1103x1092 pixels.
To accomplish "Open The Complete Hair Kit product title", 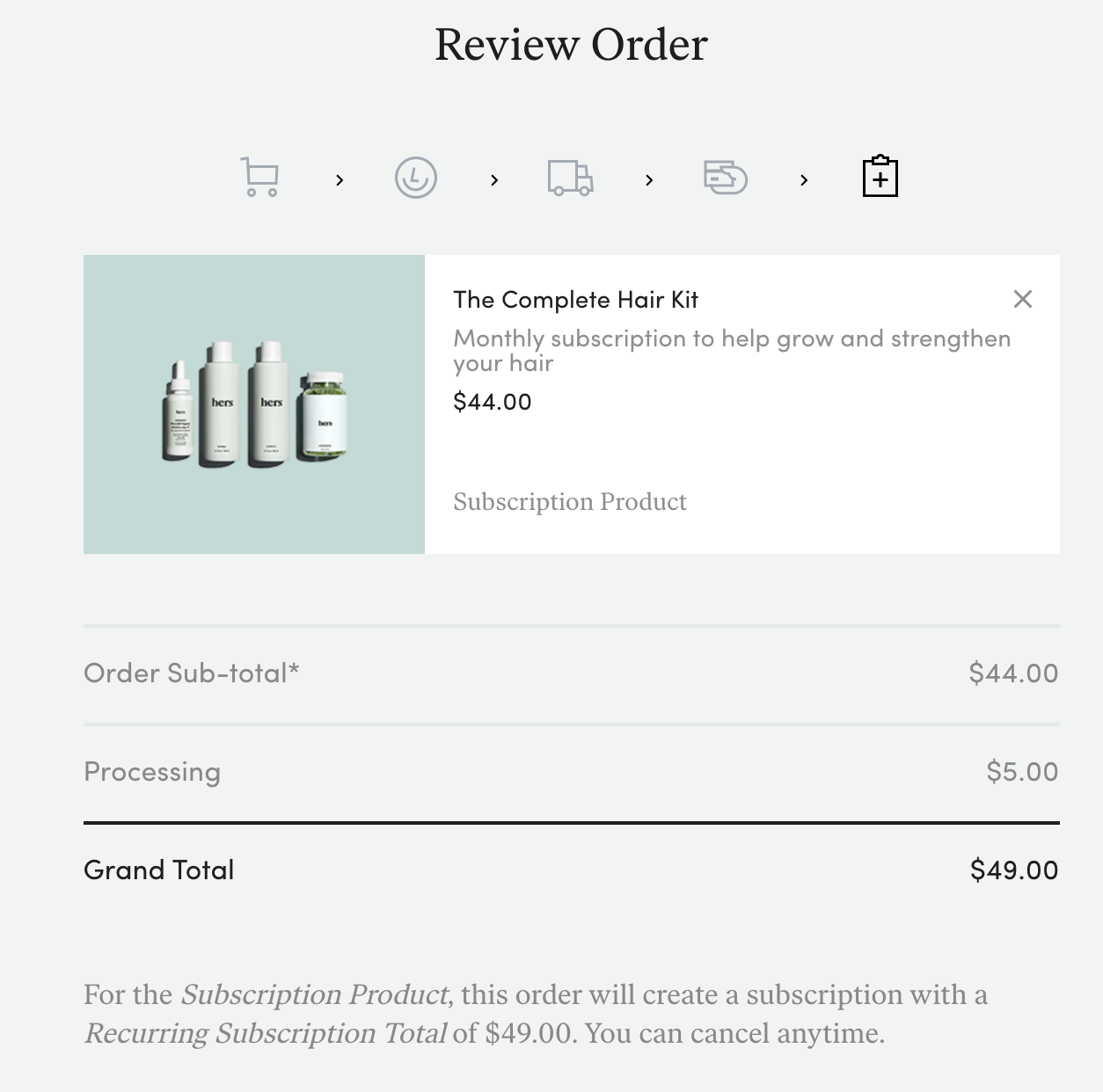I will (575, 300).
